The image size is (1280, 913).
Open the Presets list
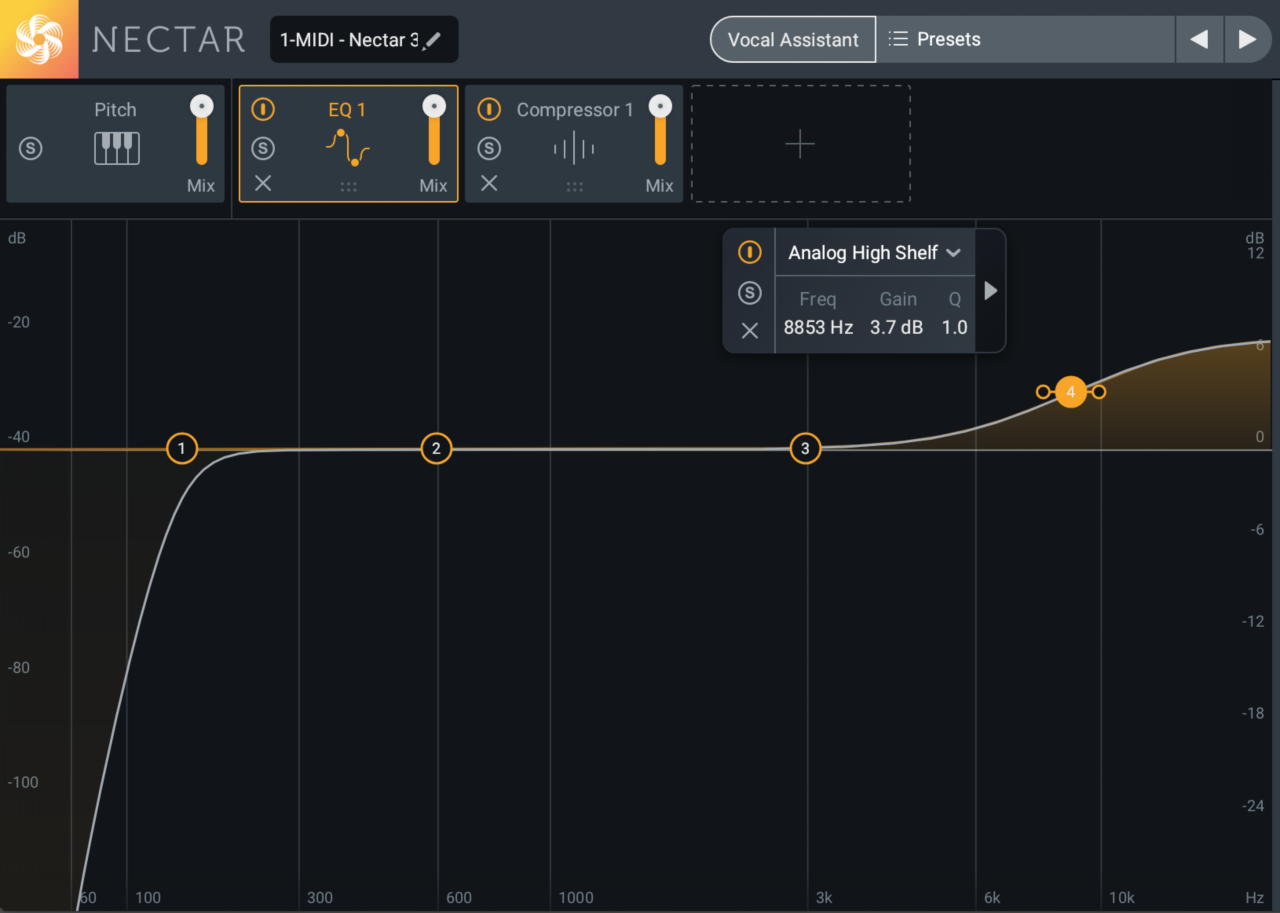[x=1024, y=40]
